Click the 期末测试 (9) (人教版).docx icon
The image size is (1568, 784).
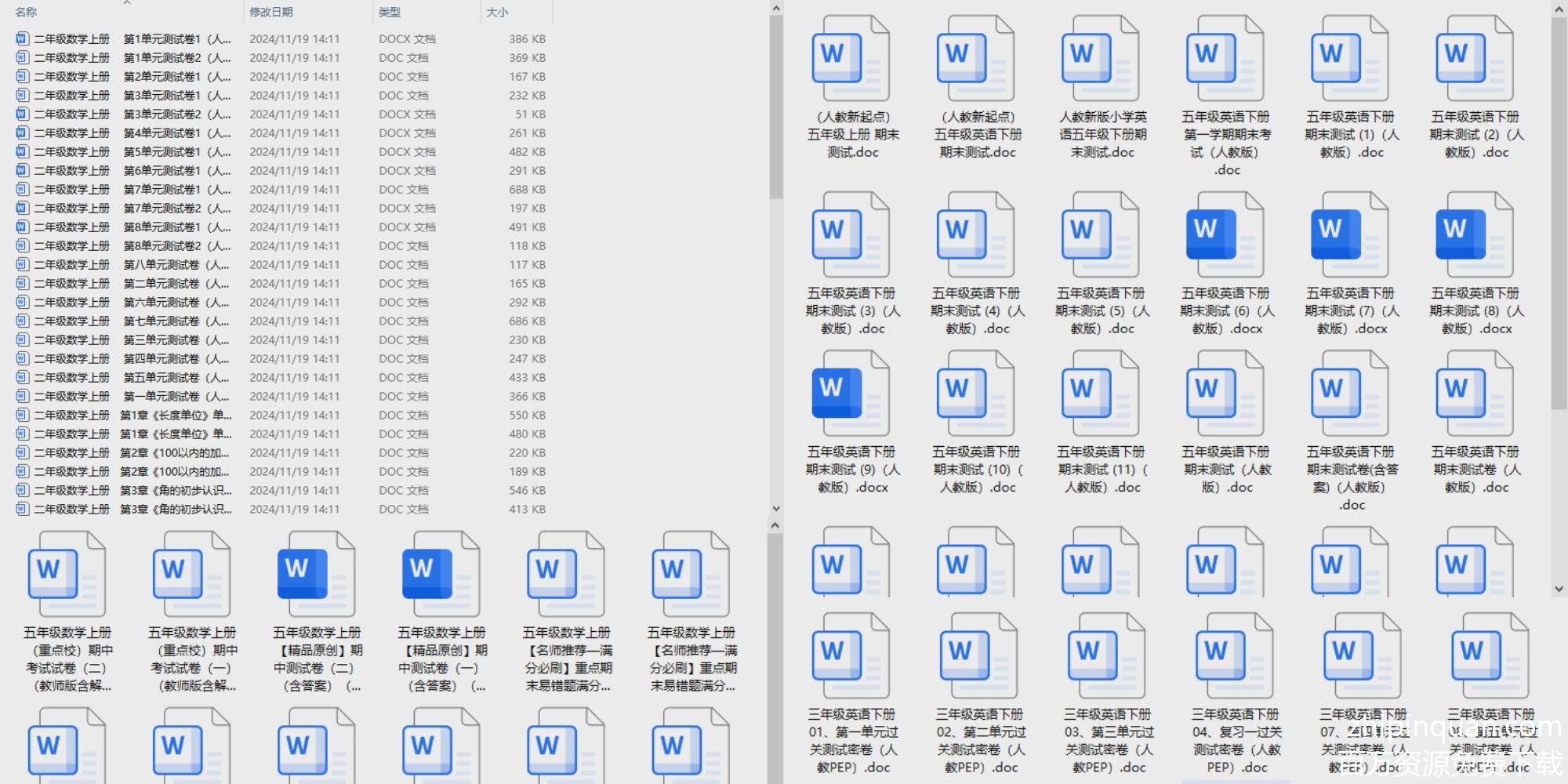851,394
